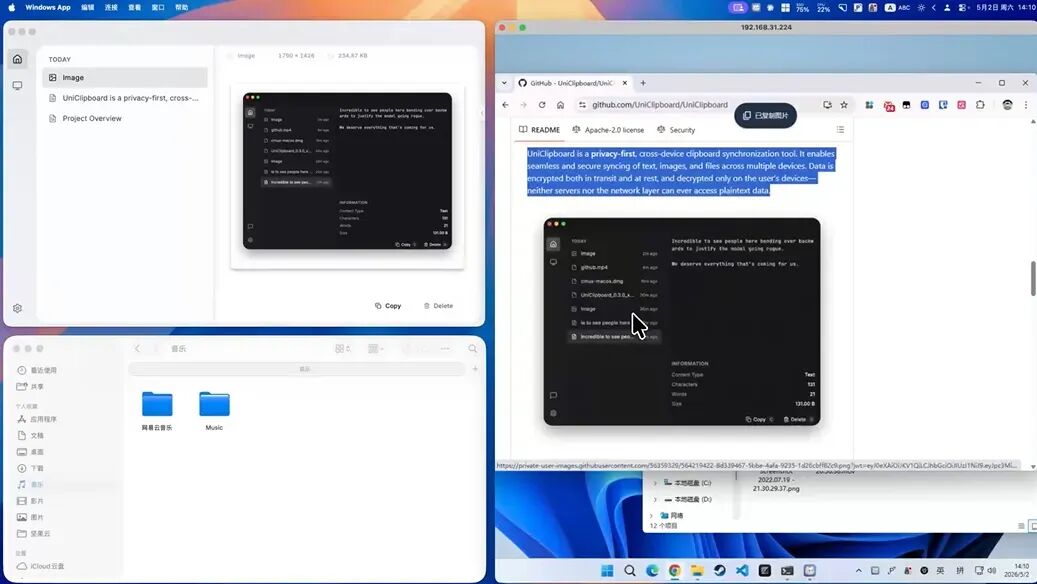The image size is (1037, 584).
Task: Select the 网易云音乐 folder
Action: tap(157, 411)
